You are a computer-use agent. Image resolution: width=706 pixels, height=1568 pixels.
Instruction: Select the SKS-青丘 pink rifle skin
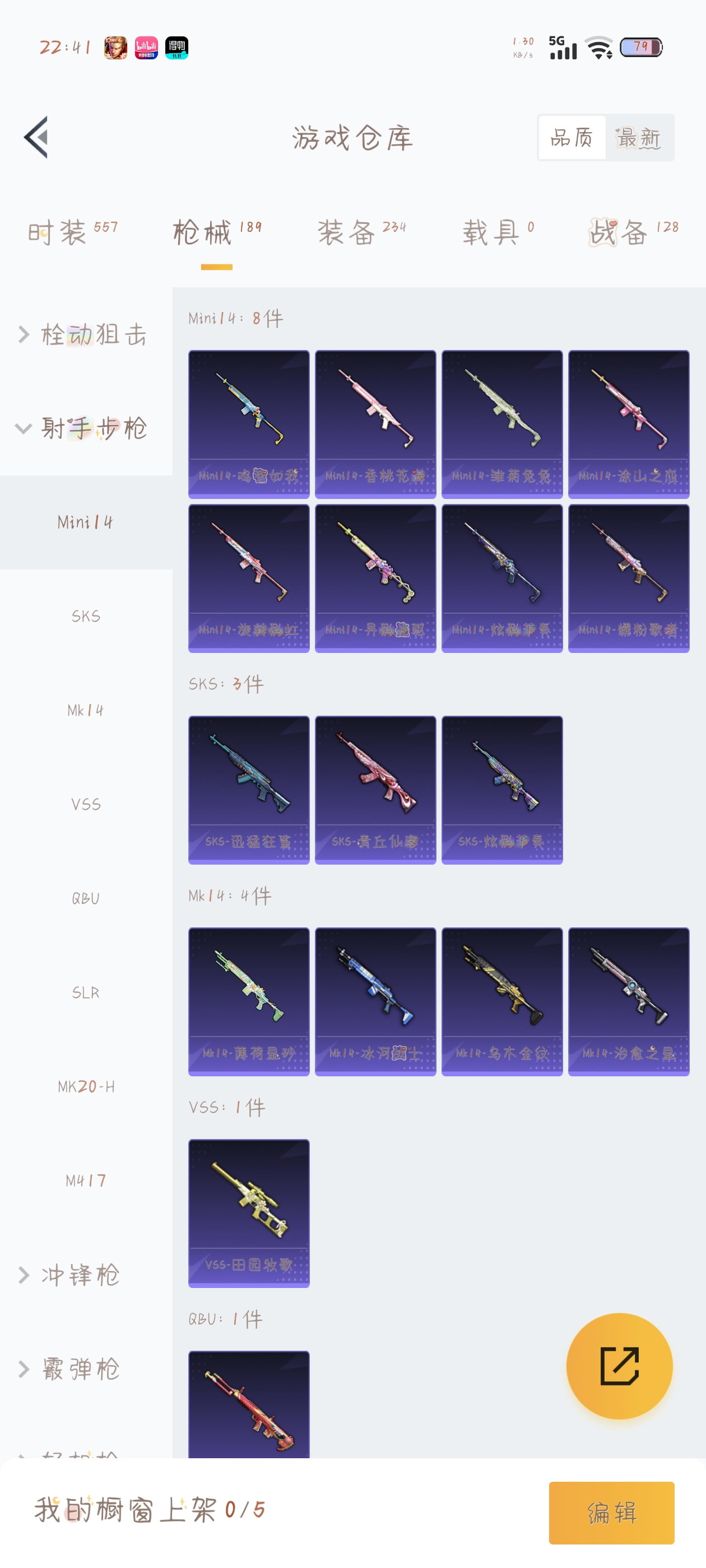click(375, 790)
